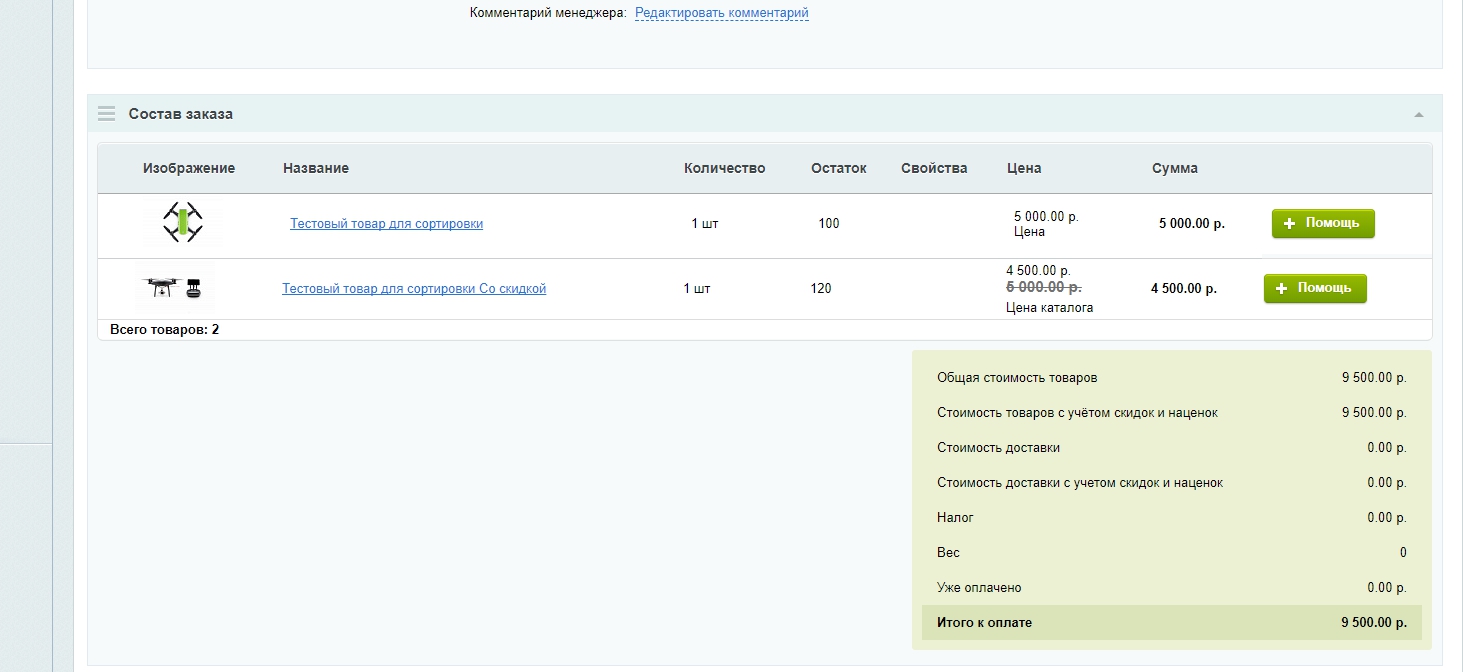Image resolution: width=1463 pixels, height=672 pixels.
Task: Click the crossed-out 5 000.00 р. catalog price
Action: 1043,287
